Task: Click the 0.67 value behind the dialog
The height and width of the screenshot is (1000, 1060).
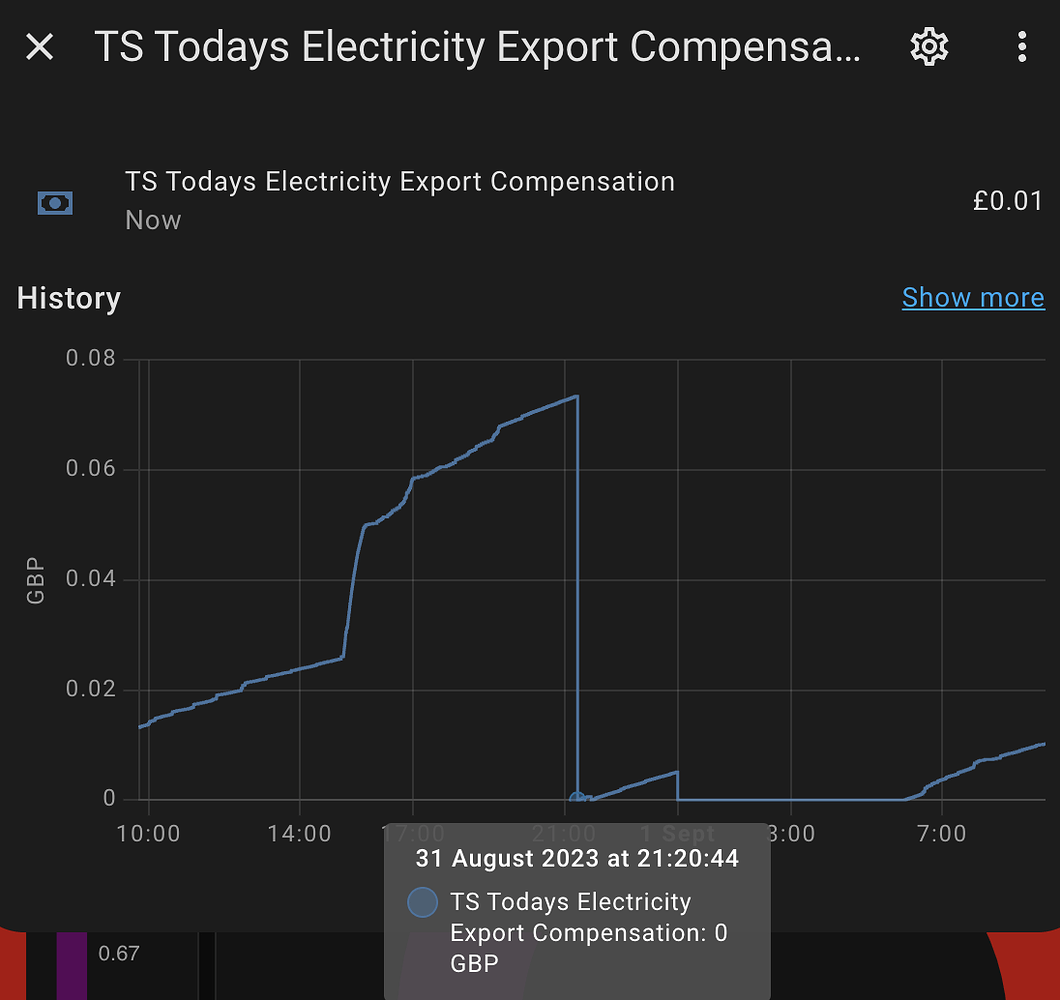Action: click(118, 954)
